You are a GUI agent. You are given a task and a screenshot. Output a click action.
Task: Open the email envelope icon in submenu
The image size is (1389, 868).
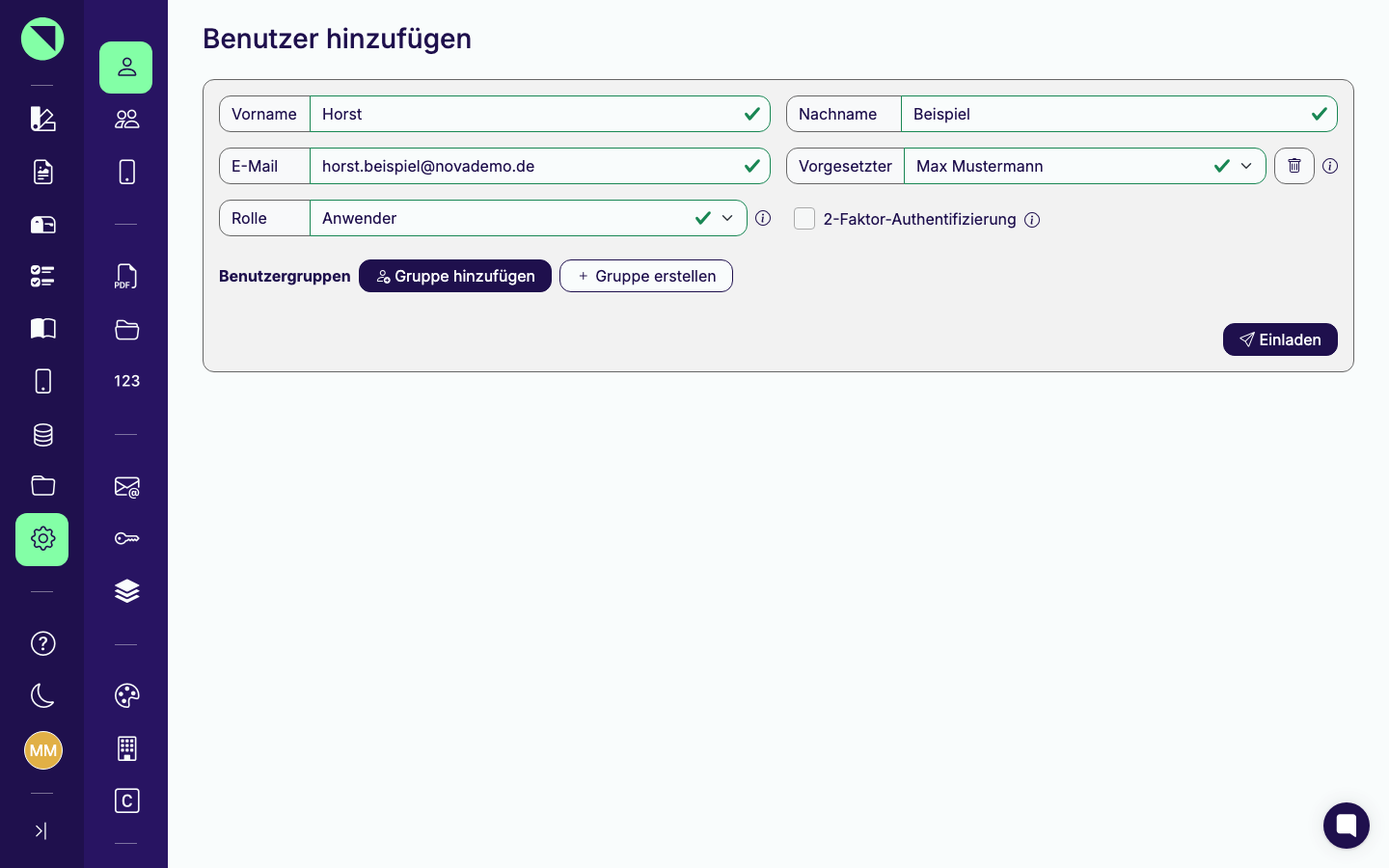(x=126, y=487)
